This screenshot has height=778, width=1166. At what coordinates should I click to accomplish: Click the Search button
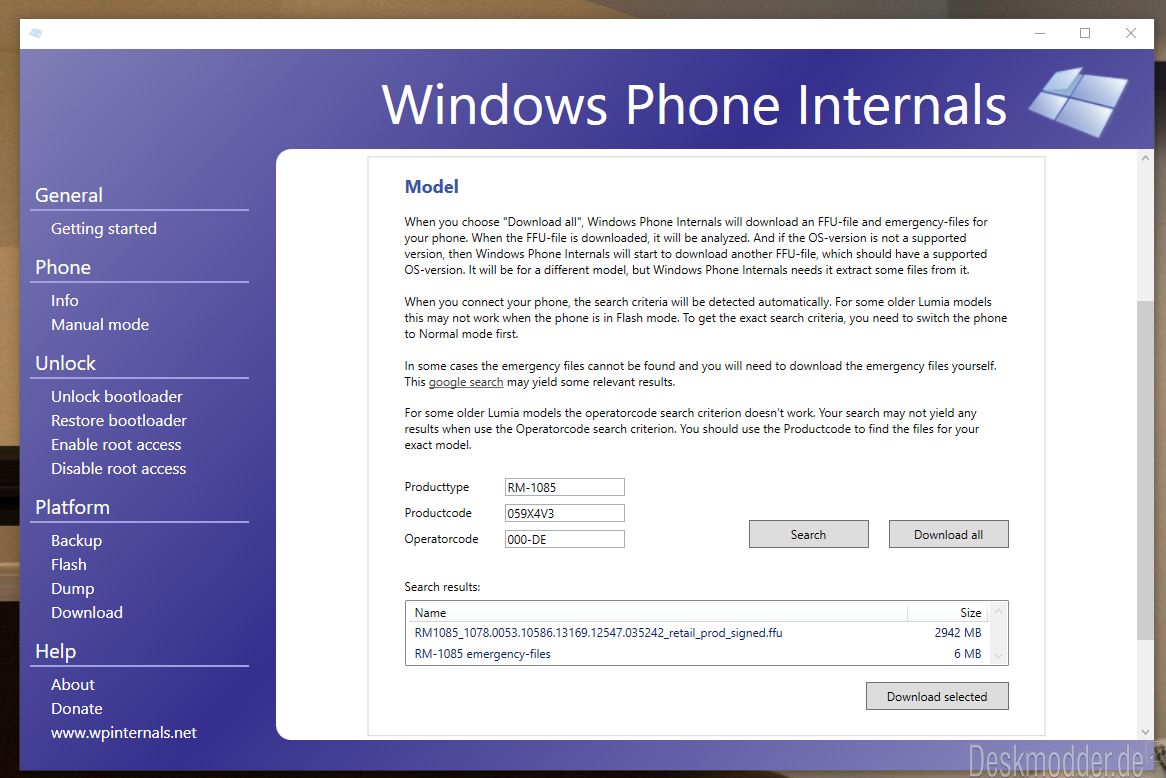click(808, 534)
